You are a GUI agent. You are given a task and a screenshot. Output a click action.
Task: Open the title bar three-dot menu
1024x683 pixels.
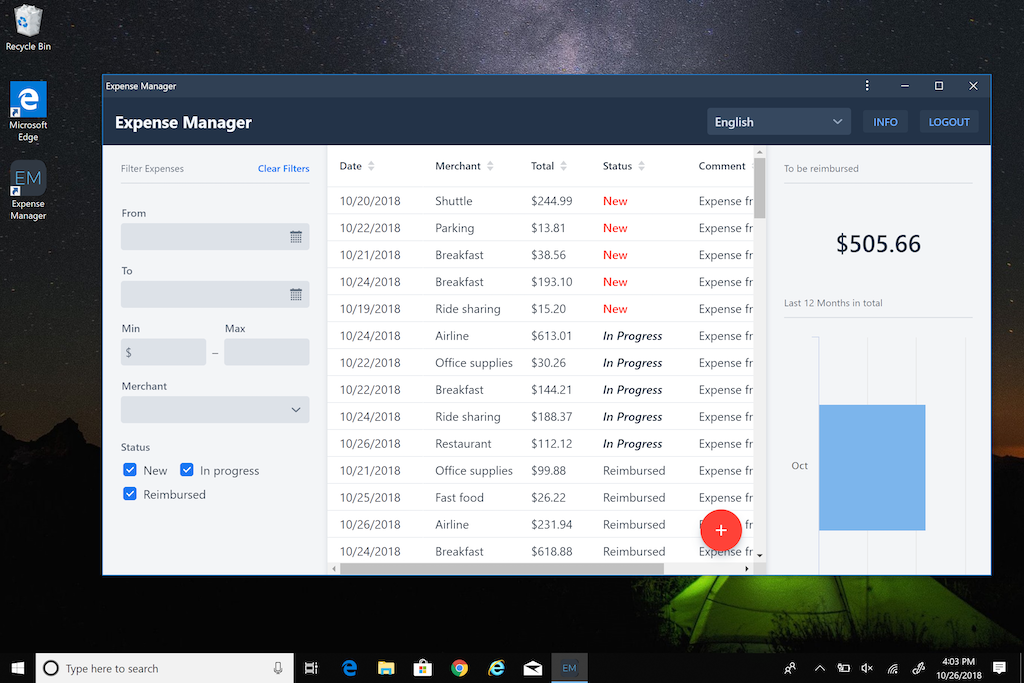(x=867, y=86)
